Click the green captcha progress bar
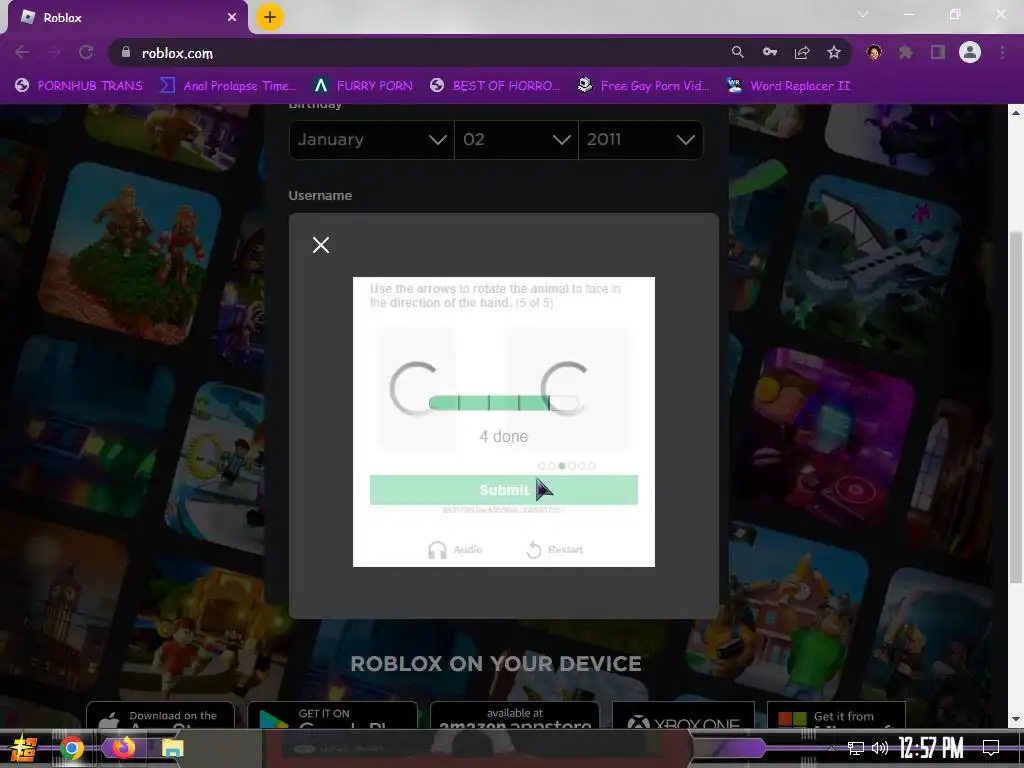This screenshot has width=1024, height=768. click(x=504, y=403)
